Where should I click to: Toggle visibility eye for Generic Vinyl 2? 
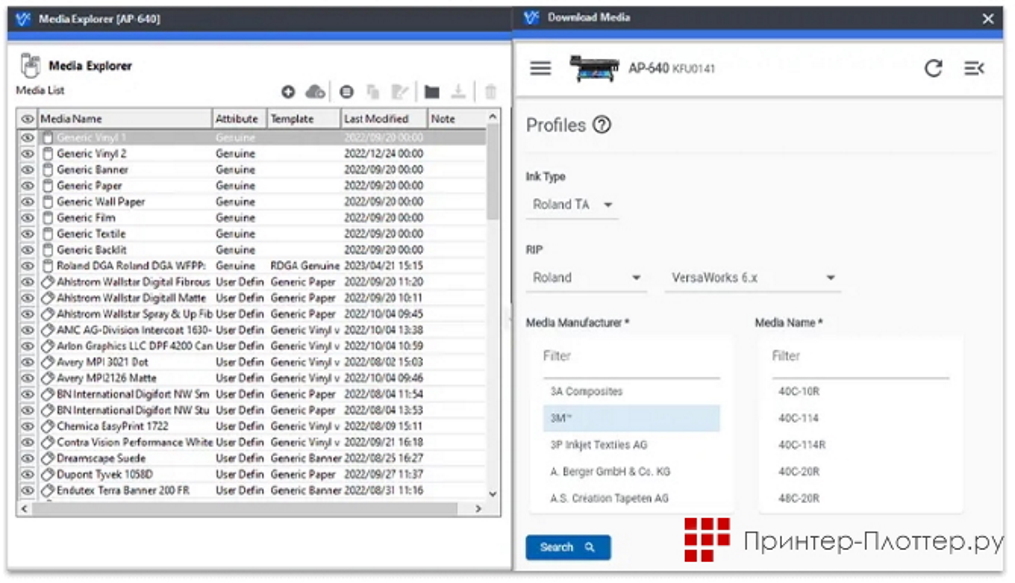(x=27, y=154)
